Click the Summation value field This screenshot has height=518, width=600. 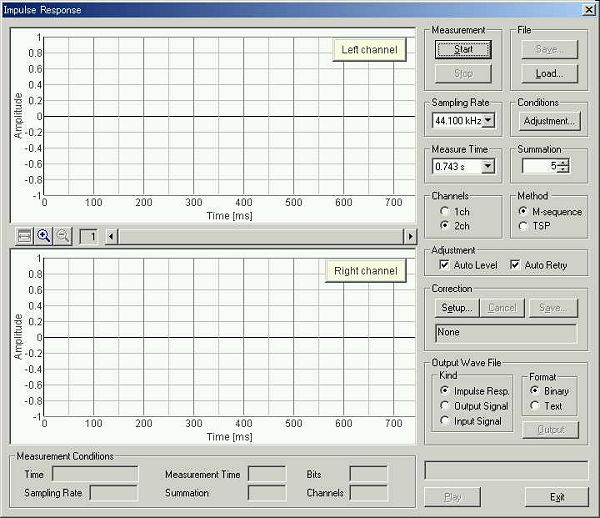click(x=540, y=166)
